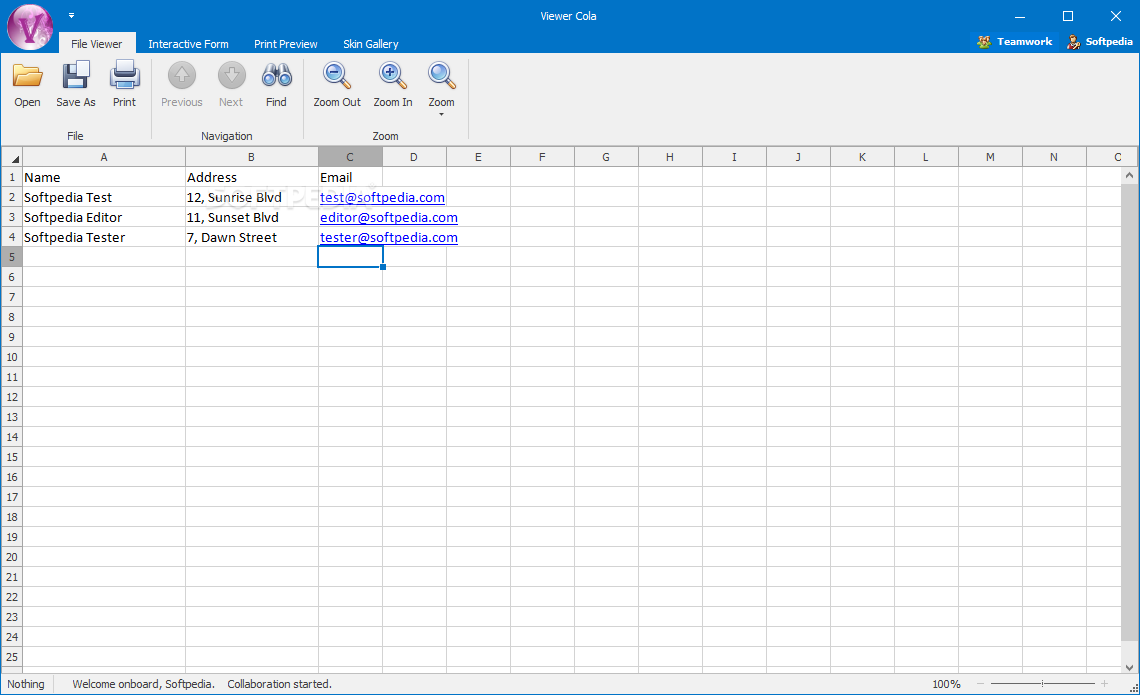Decrease zoom with the status bar minus button

point(980,683)
